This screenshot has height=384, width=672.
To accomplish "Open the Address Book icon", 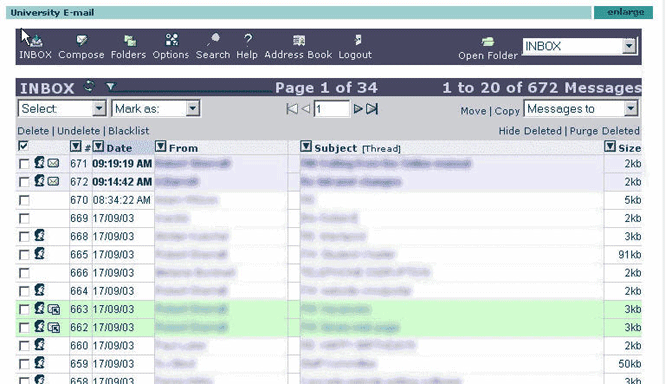I will click(299, 41).
